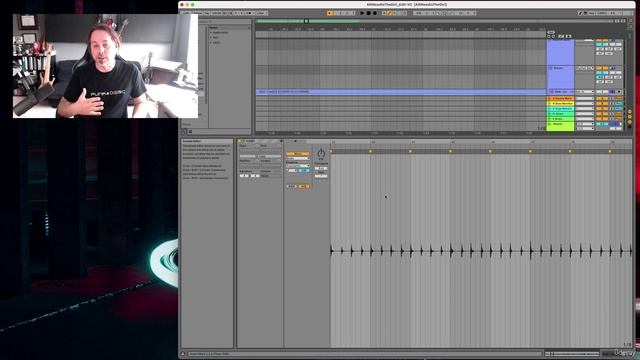Click the waveform in the sample editor
Viewport: 640px width, 360px height.
pos(481,251)
